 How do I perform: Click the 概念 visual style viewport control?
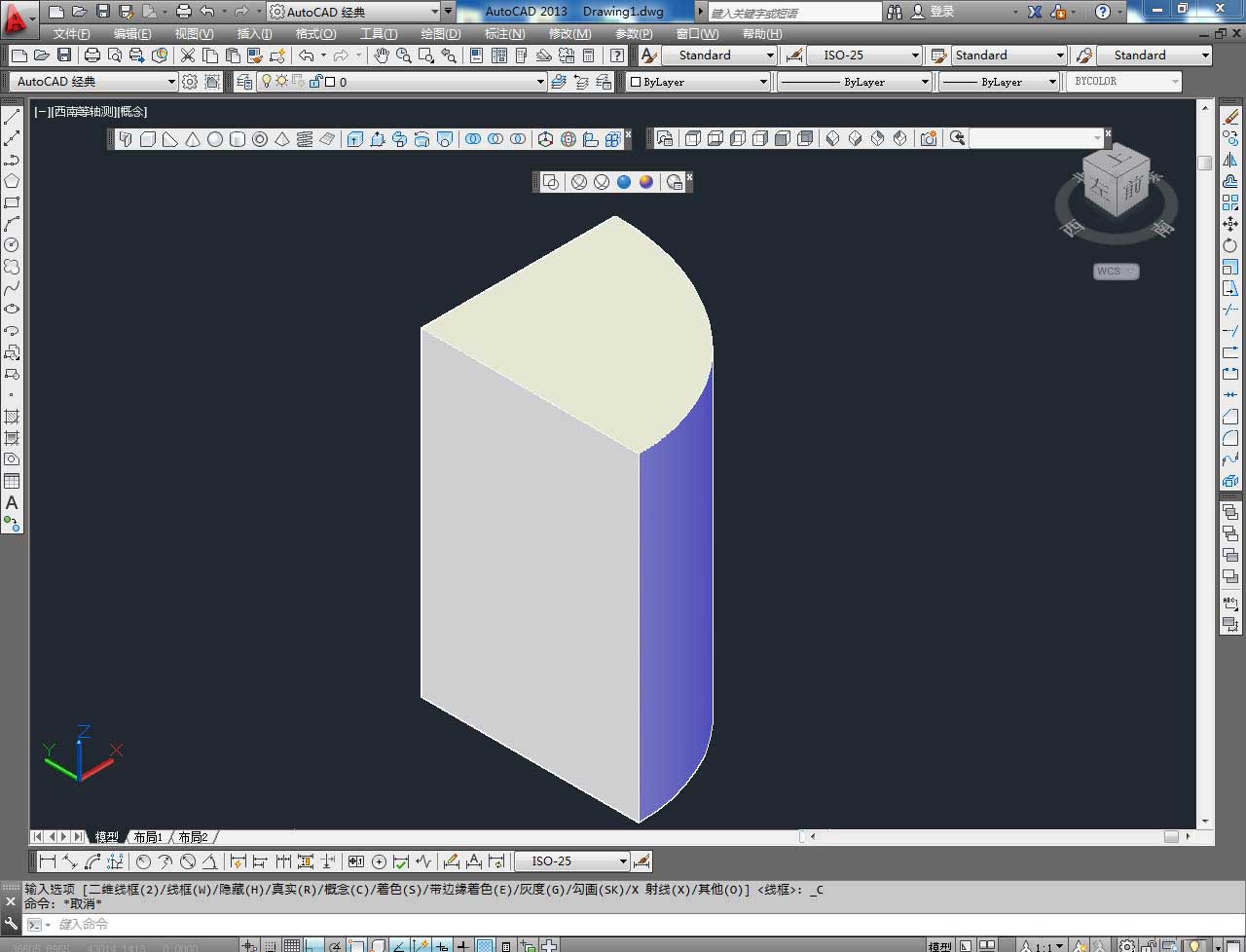click(132, 112)
